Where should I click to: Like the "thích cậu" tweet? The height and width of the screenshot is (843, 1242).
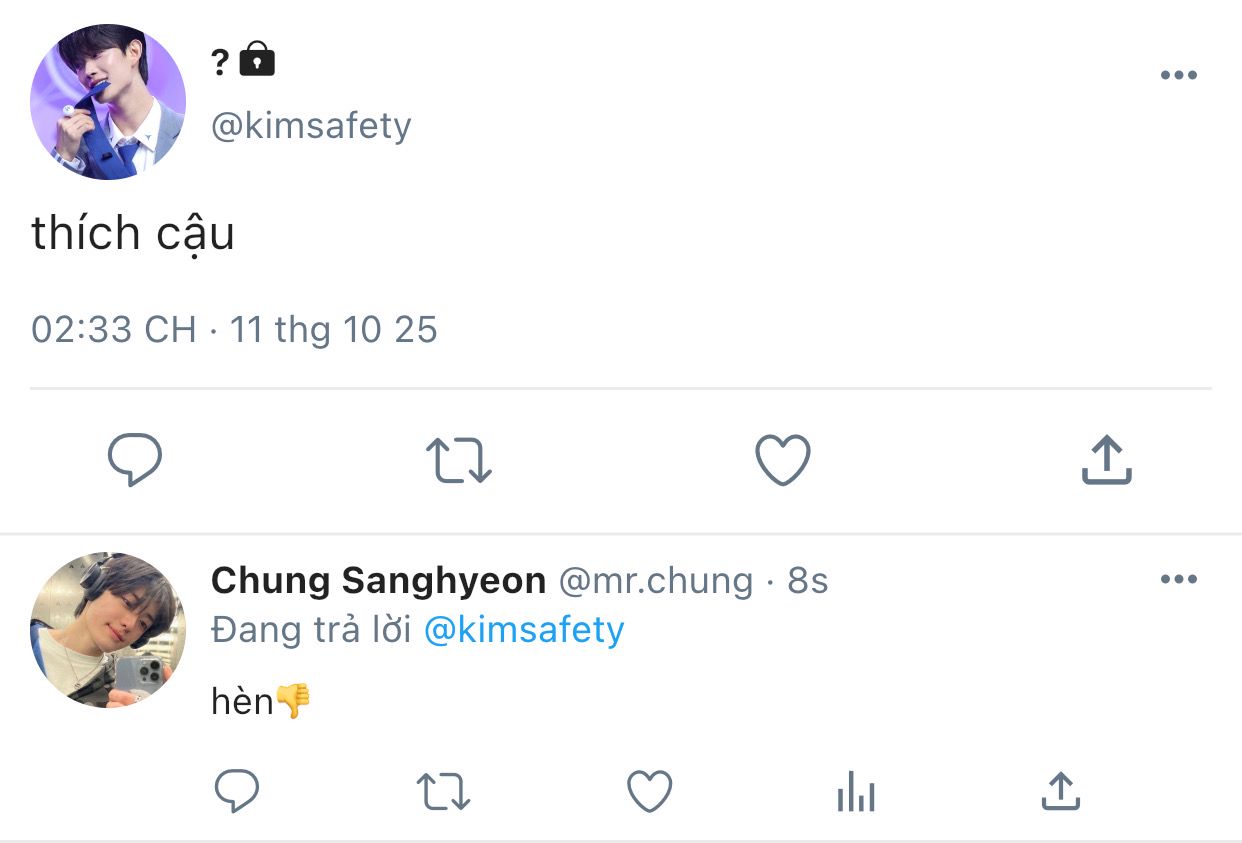(x=782, y=461)
